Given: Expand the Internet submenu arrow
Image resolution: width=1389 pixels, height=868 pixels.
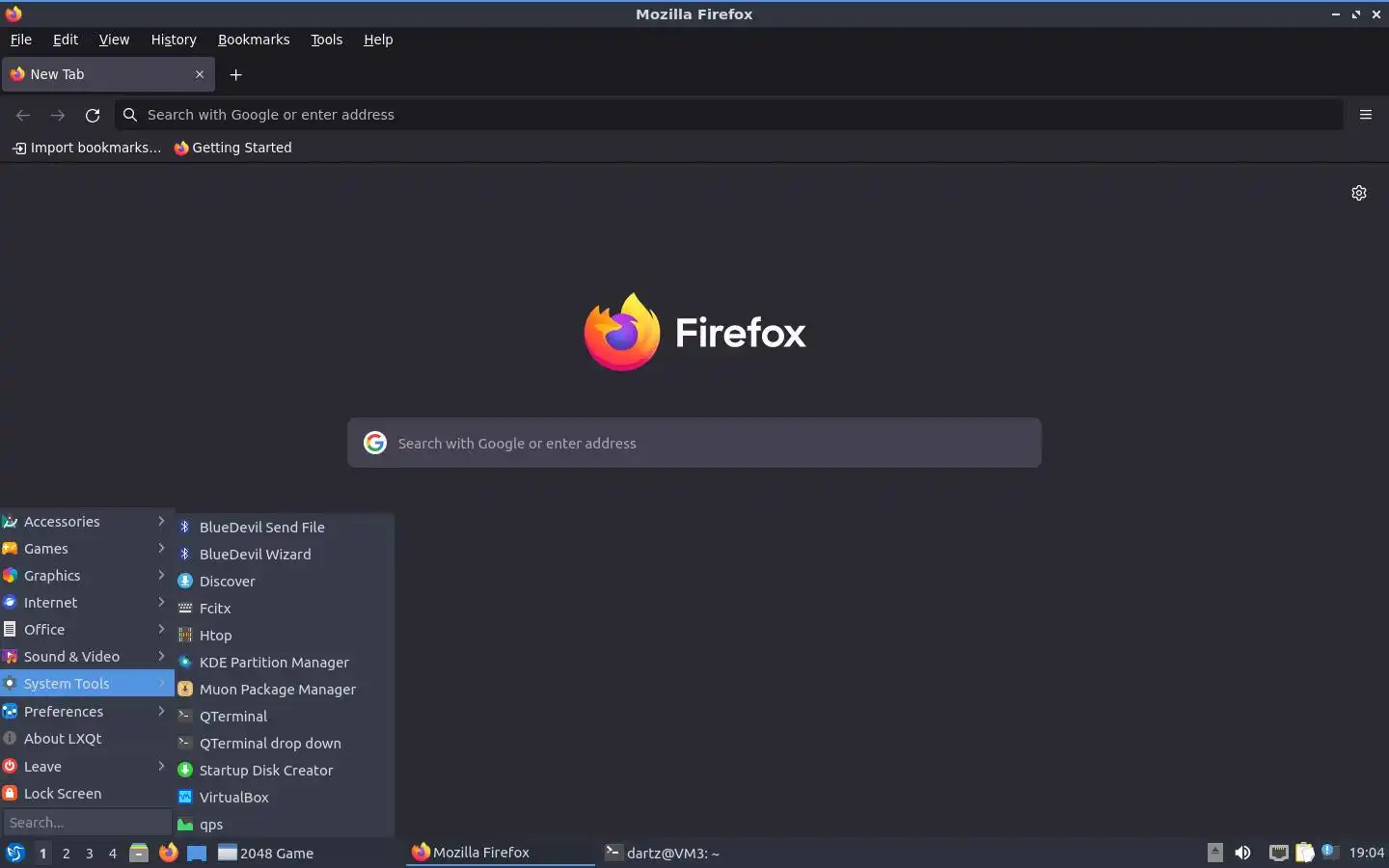Looking at the screenshot, I should 161,602.
